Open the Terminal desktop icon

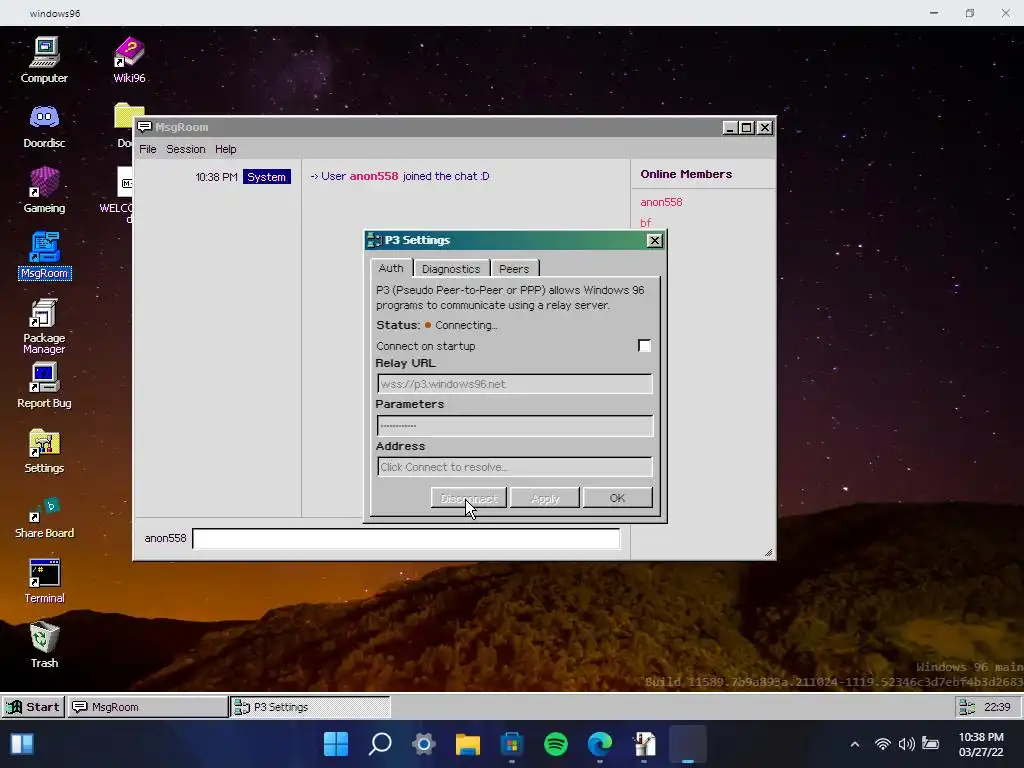click(x=44, y=581)
